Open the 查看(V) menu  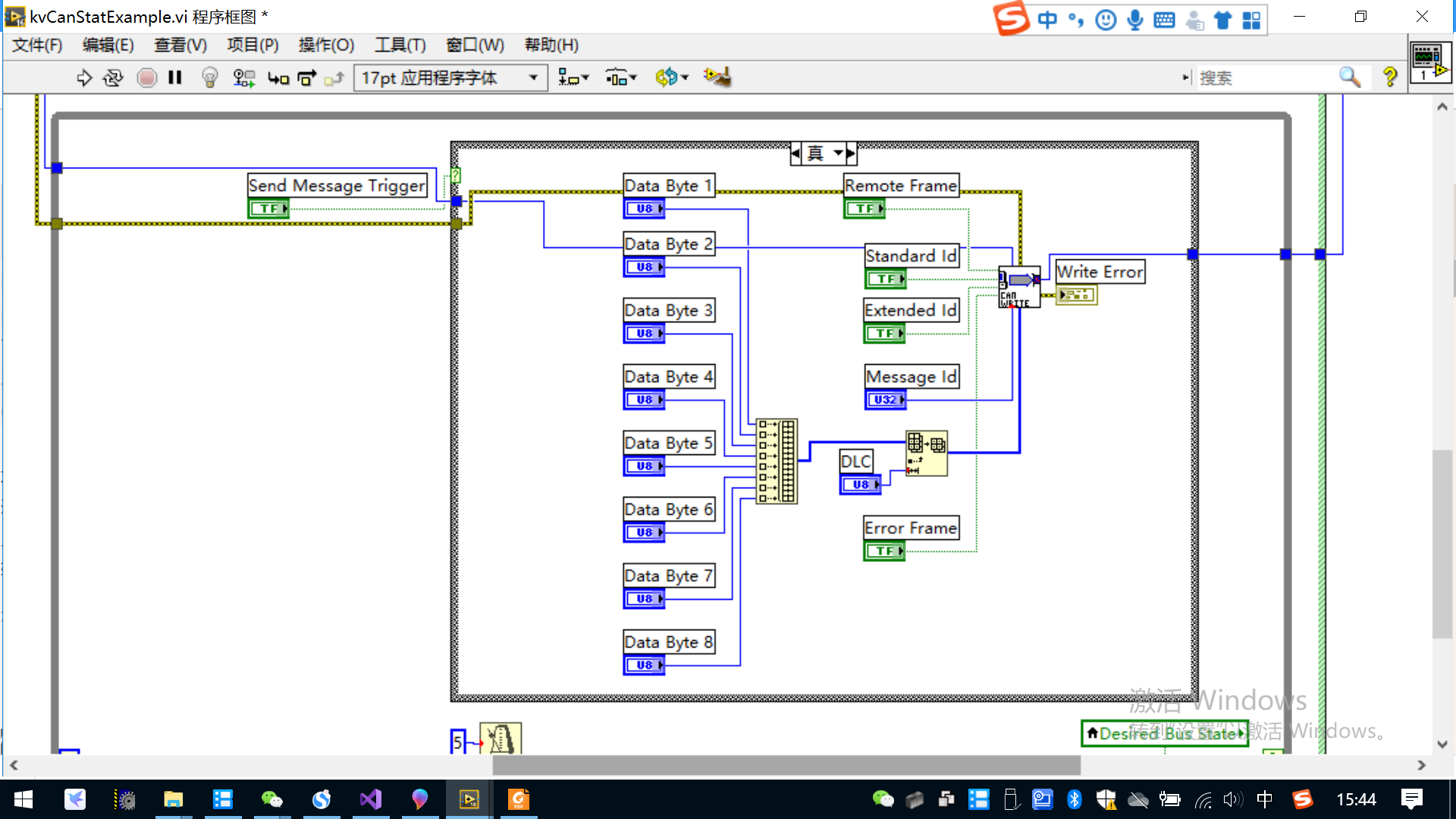point(180,45)
